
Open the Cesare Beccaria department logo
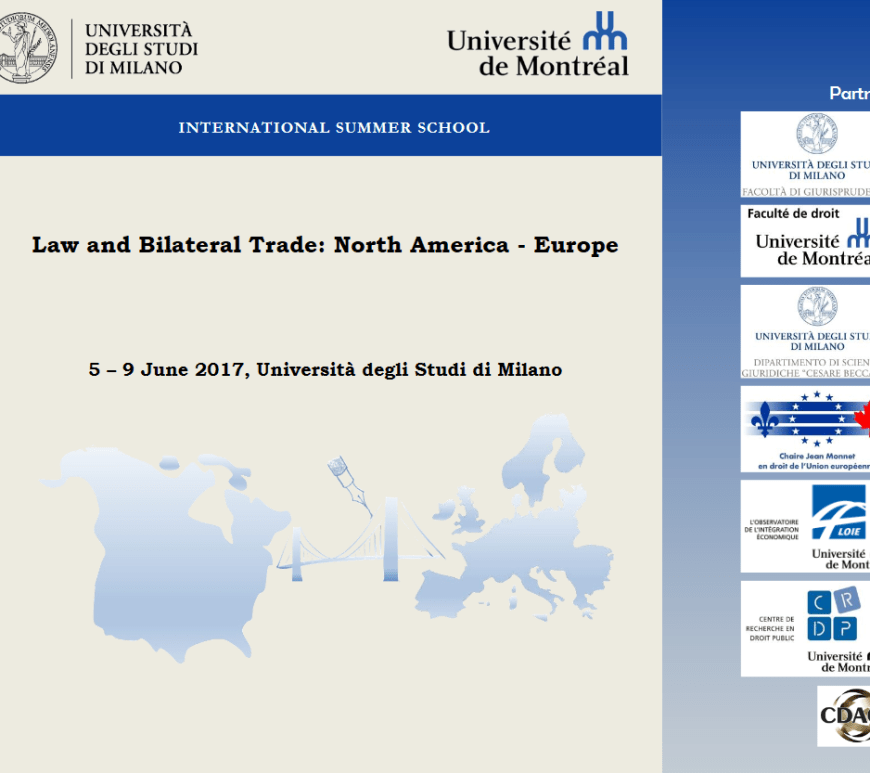pos(806,333)
